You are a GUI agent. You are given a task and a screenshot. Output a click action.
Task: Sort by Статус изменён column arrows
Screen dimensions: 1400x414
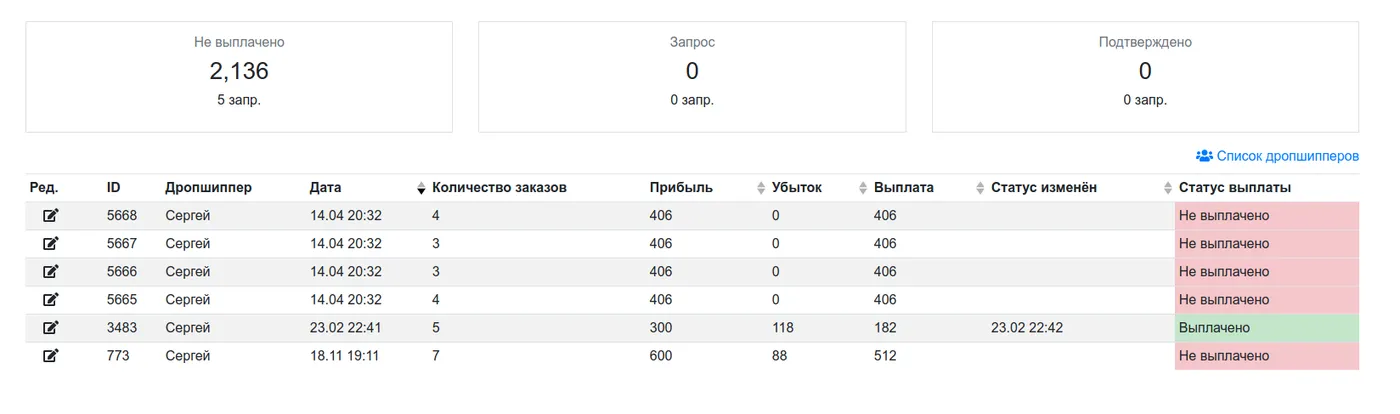1168,188
